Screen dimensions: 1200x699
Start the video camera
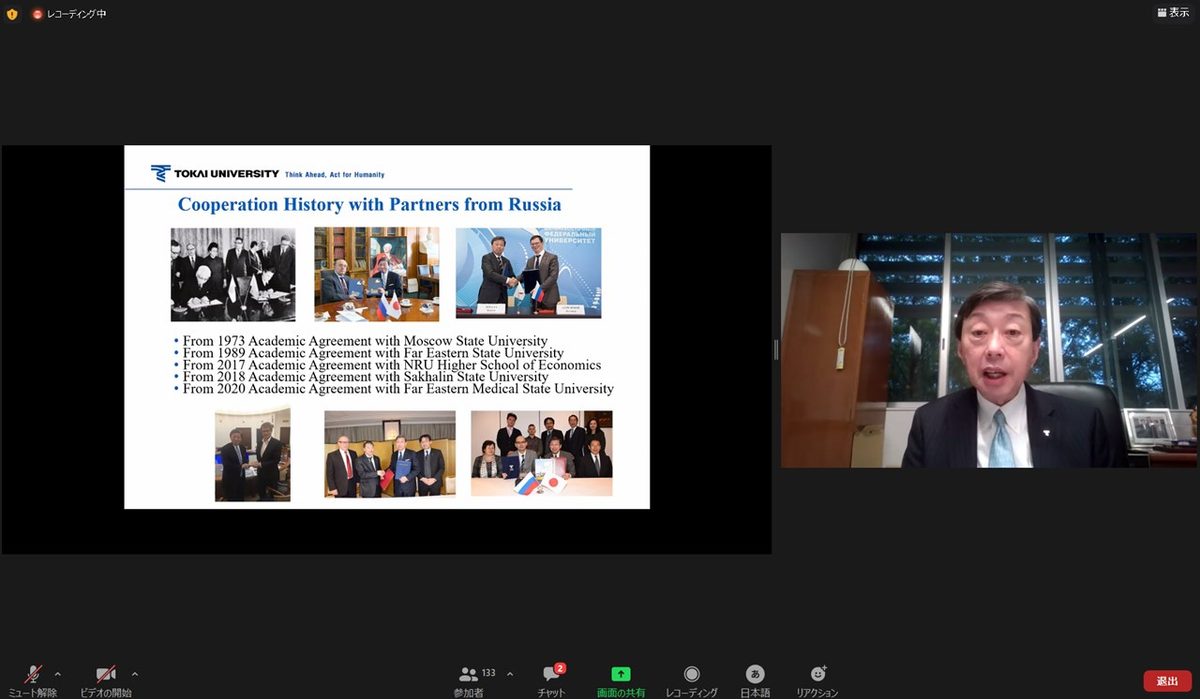tap(106, 680)
